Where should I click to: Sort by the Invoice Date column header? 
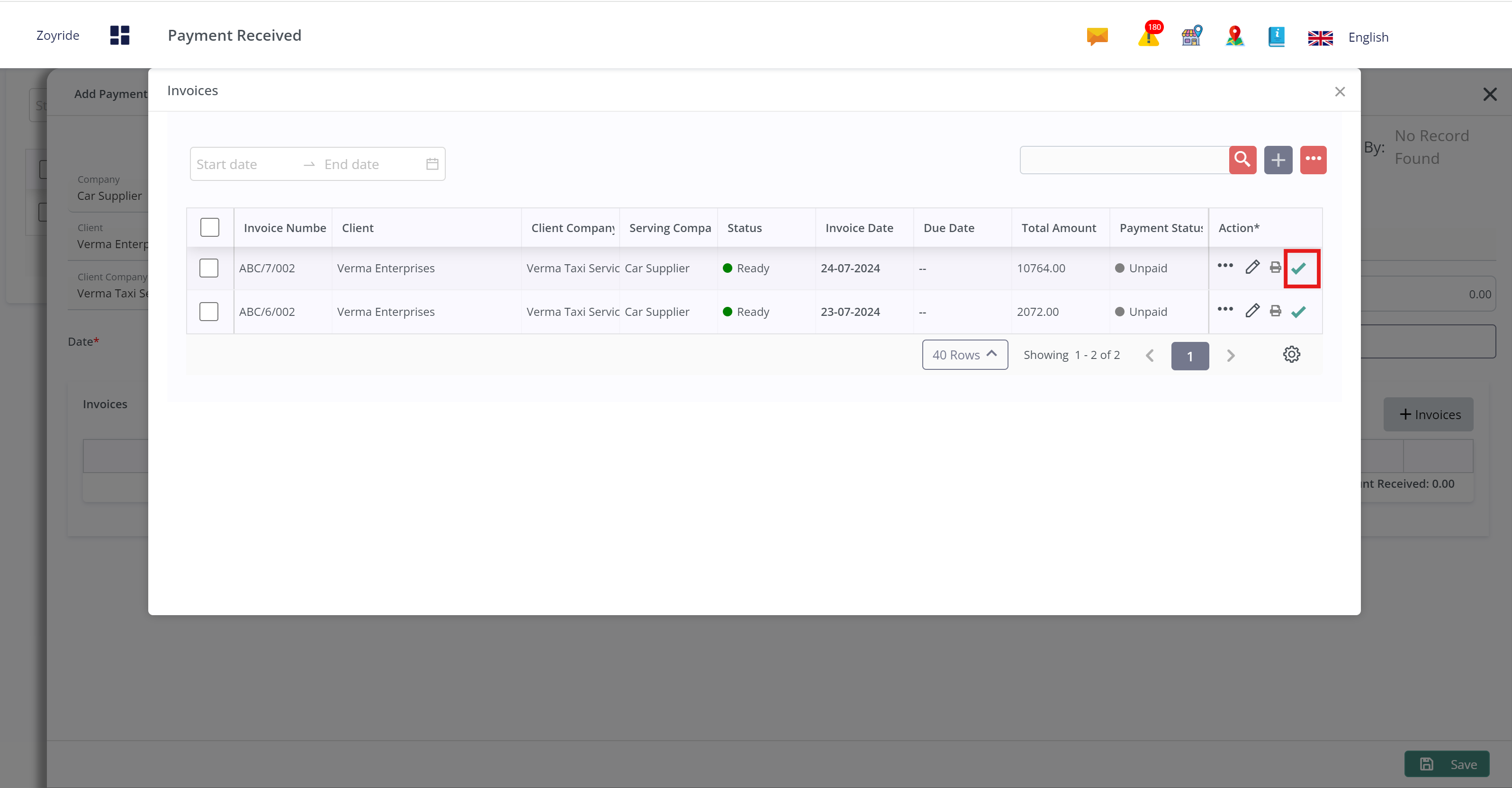859,228
